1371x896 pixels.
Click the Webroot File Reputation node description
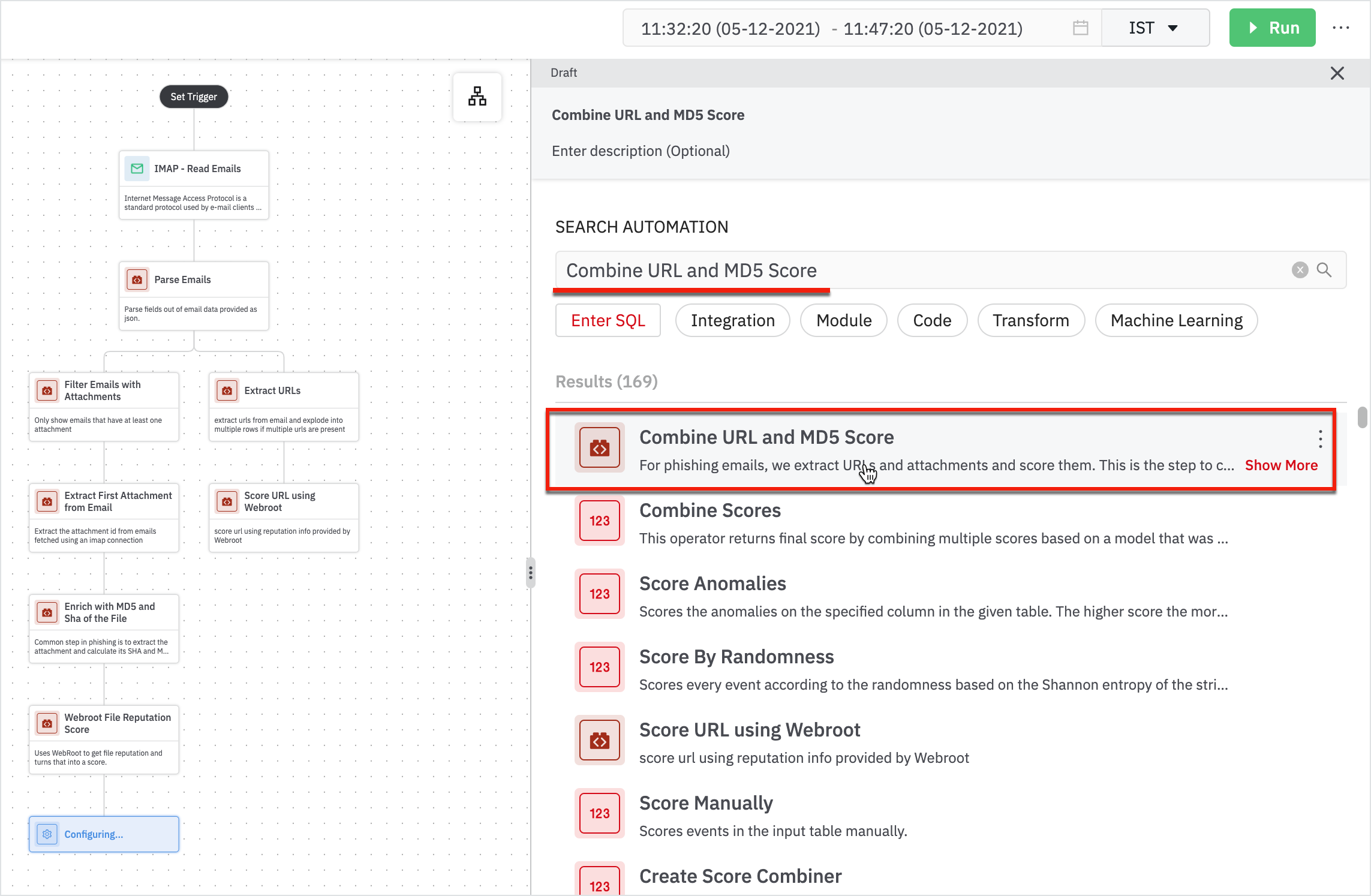[x=98, y=757]
